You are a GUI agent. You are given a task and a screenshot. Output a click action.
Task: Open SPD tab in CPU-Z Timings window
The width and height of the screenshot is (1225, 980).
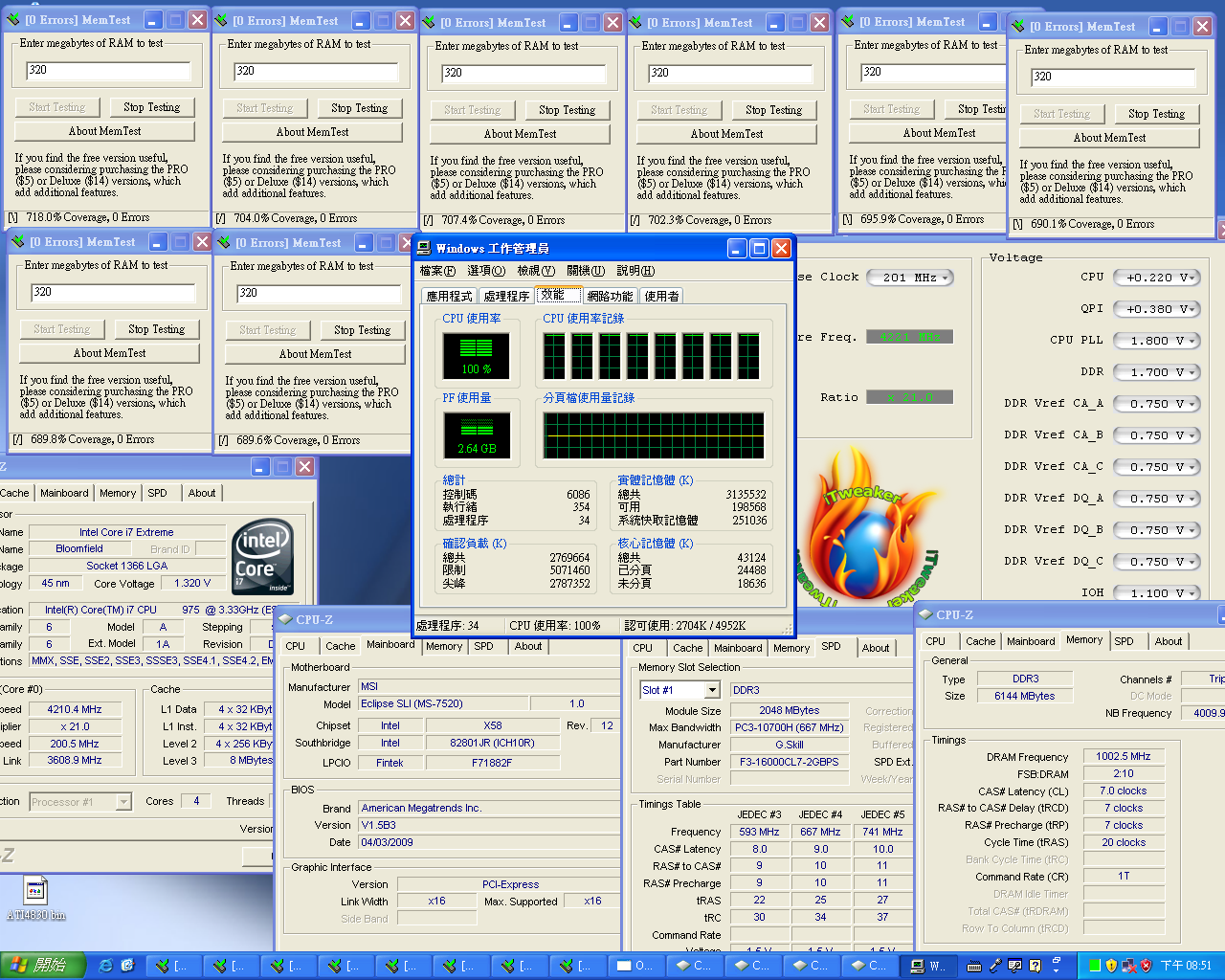pos(1125,641)
